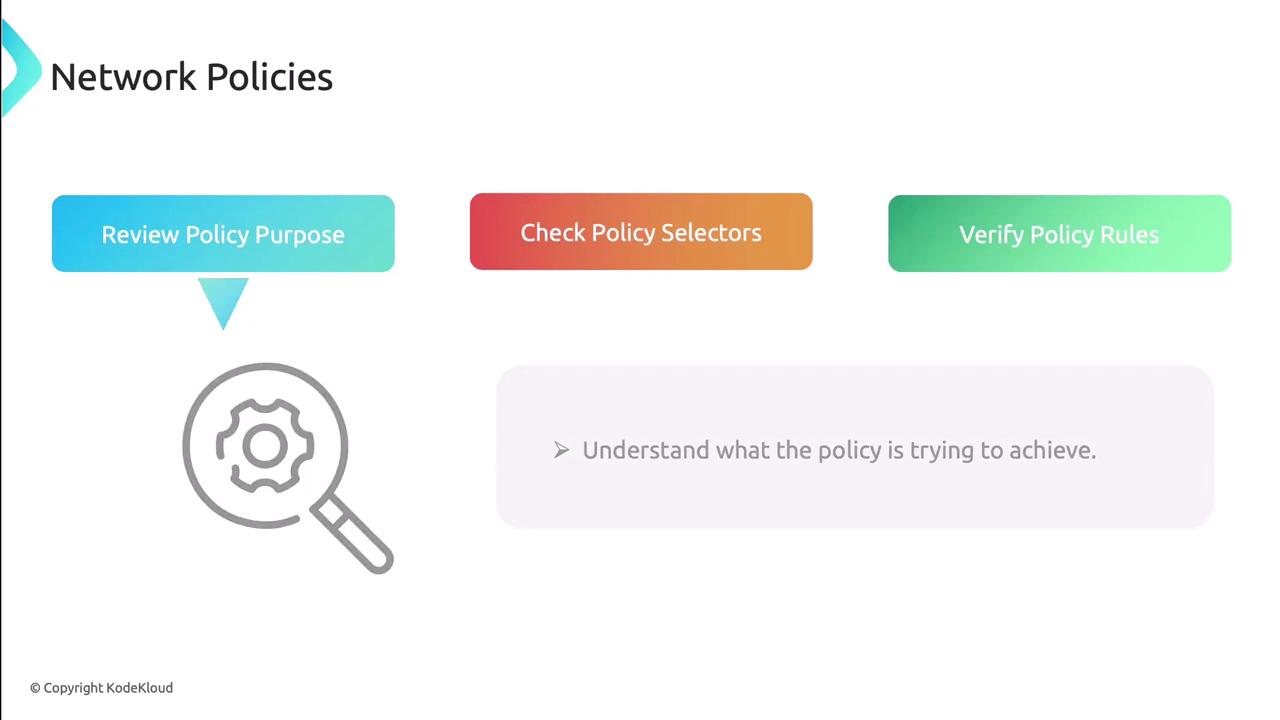Click the word "KodeKloud" in the footer

(139, 688)
